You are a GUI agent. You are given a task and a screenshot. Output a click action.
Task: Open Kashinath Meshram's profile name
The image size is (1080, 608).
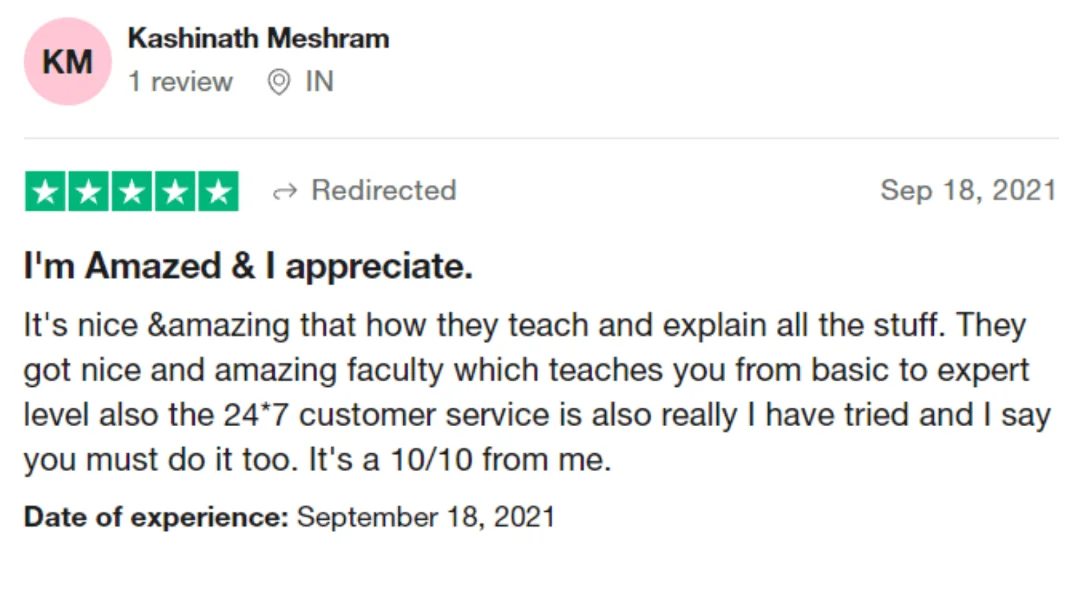pyautogui.click(x=258, y=39)
